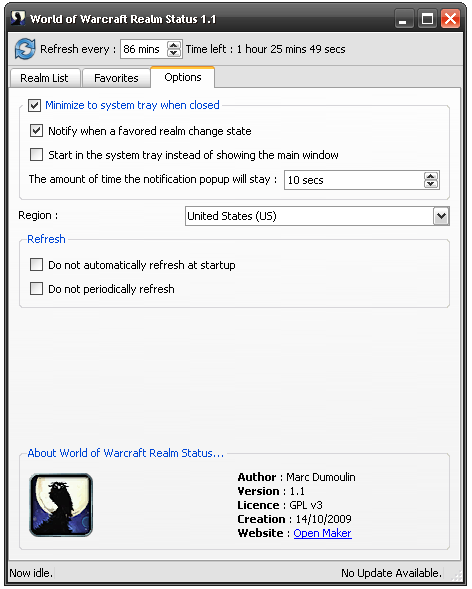Click the raven moon logo in About section

coord(61,504)
